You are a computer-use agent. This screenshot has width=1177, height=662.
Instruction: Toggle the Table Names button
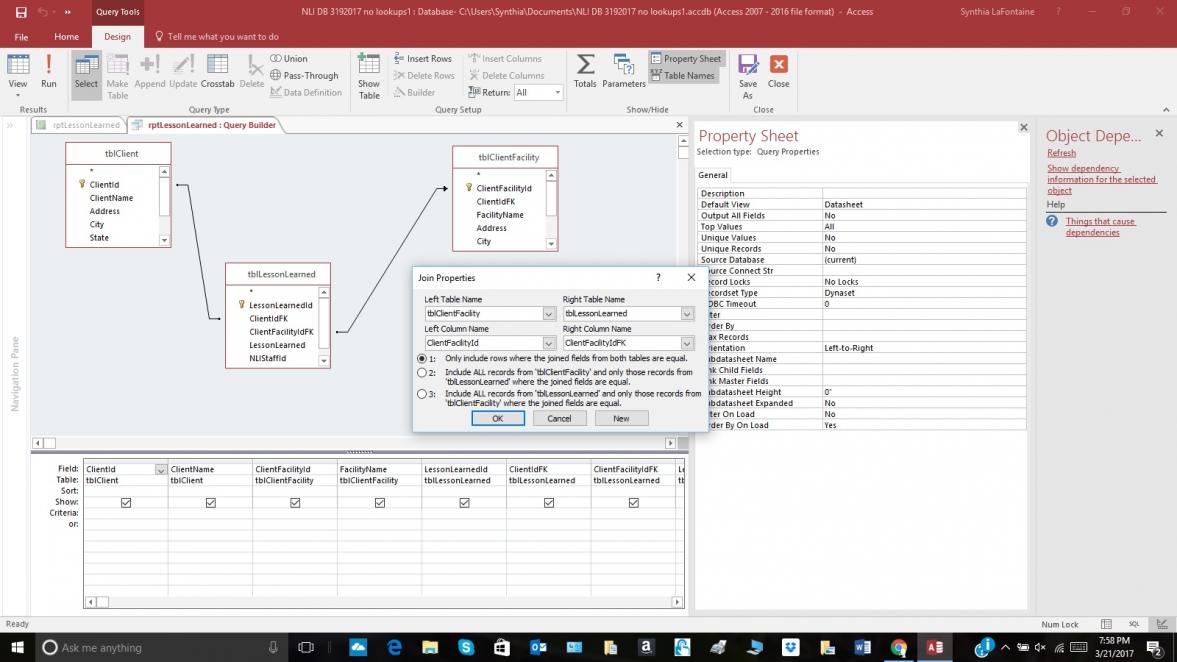point(682,75)
